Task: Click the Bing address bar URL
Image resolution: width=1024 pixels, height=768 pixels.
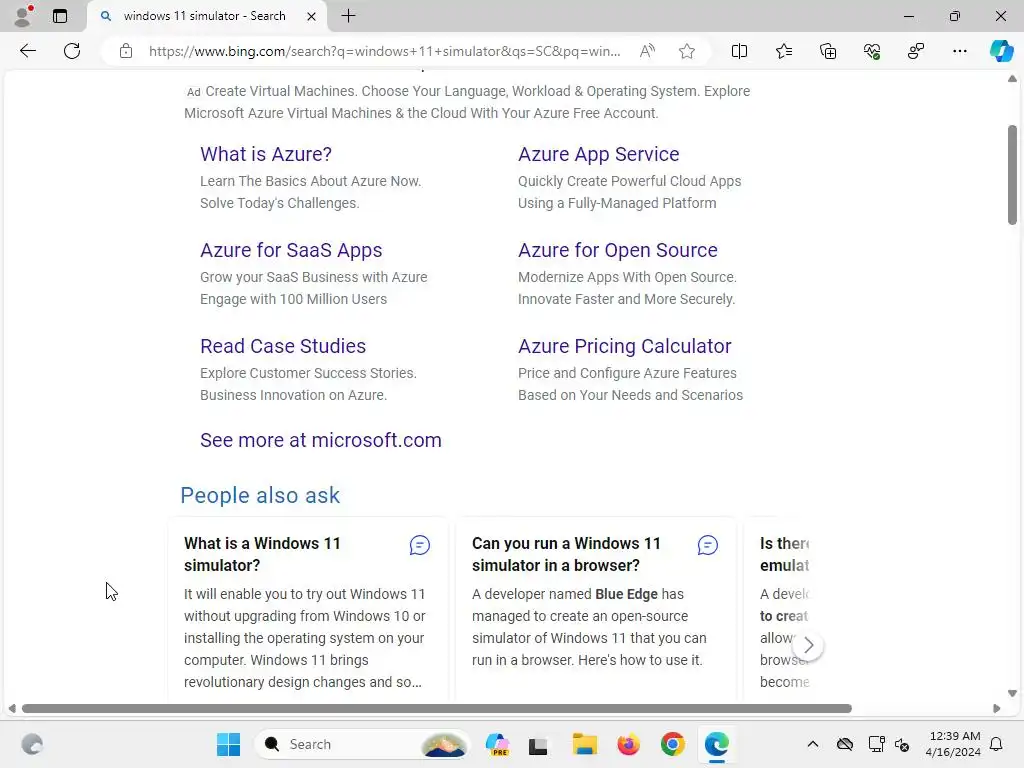Action: (385, 51)
